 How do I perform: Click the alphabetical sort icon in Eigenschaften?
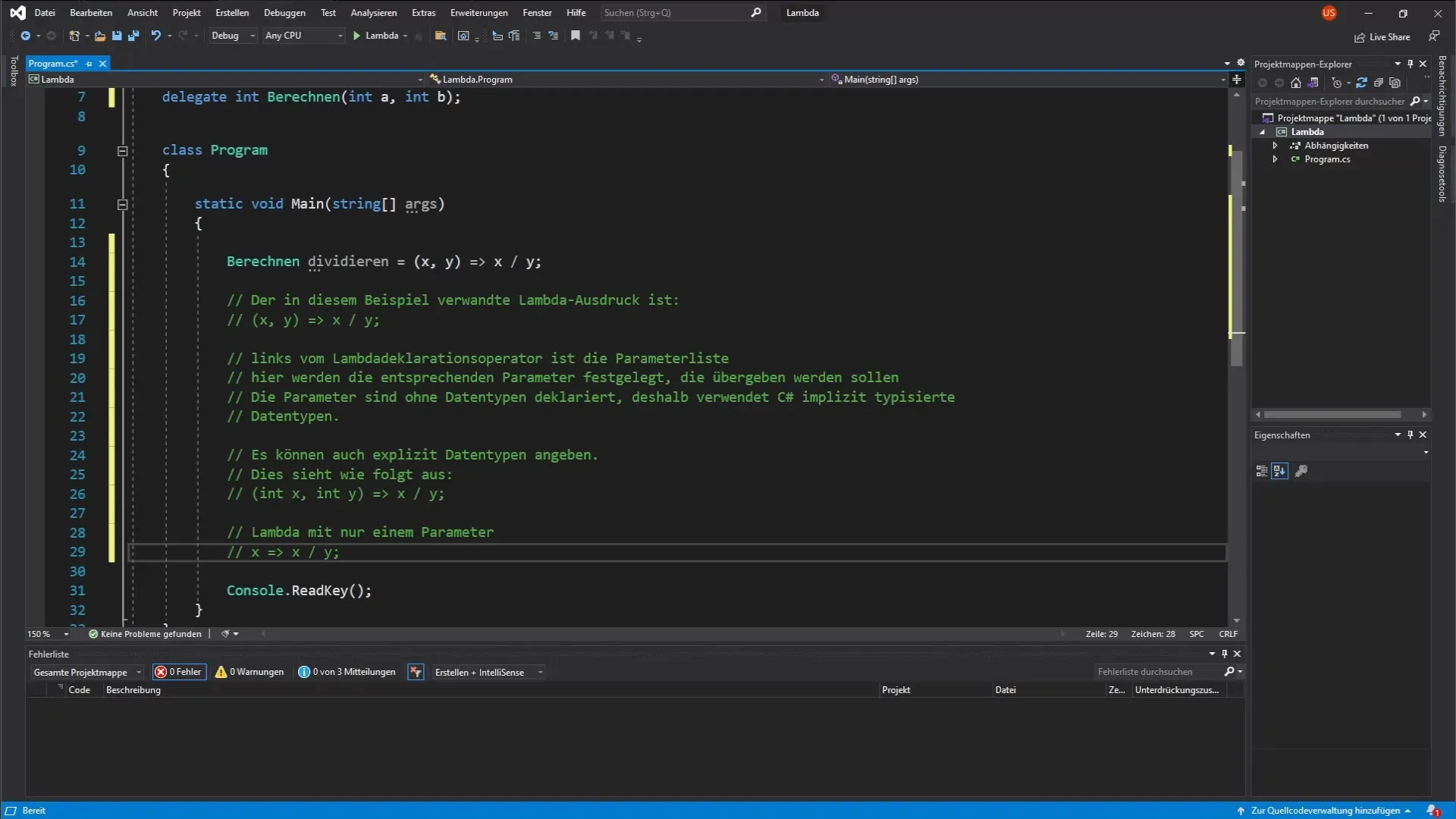coord(1280,471)
